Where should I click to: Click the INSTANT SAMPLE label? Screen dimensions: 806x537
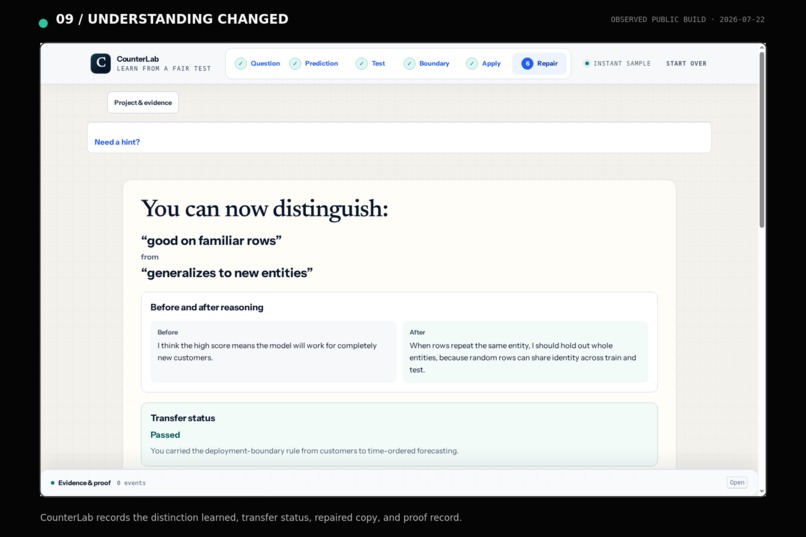[x=622, y=64]
